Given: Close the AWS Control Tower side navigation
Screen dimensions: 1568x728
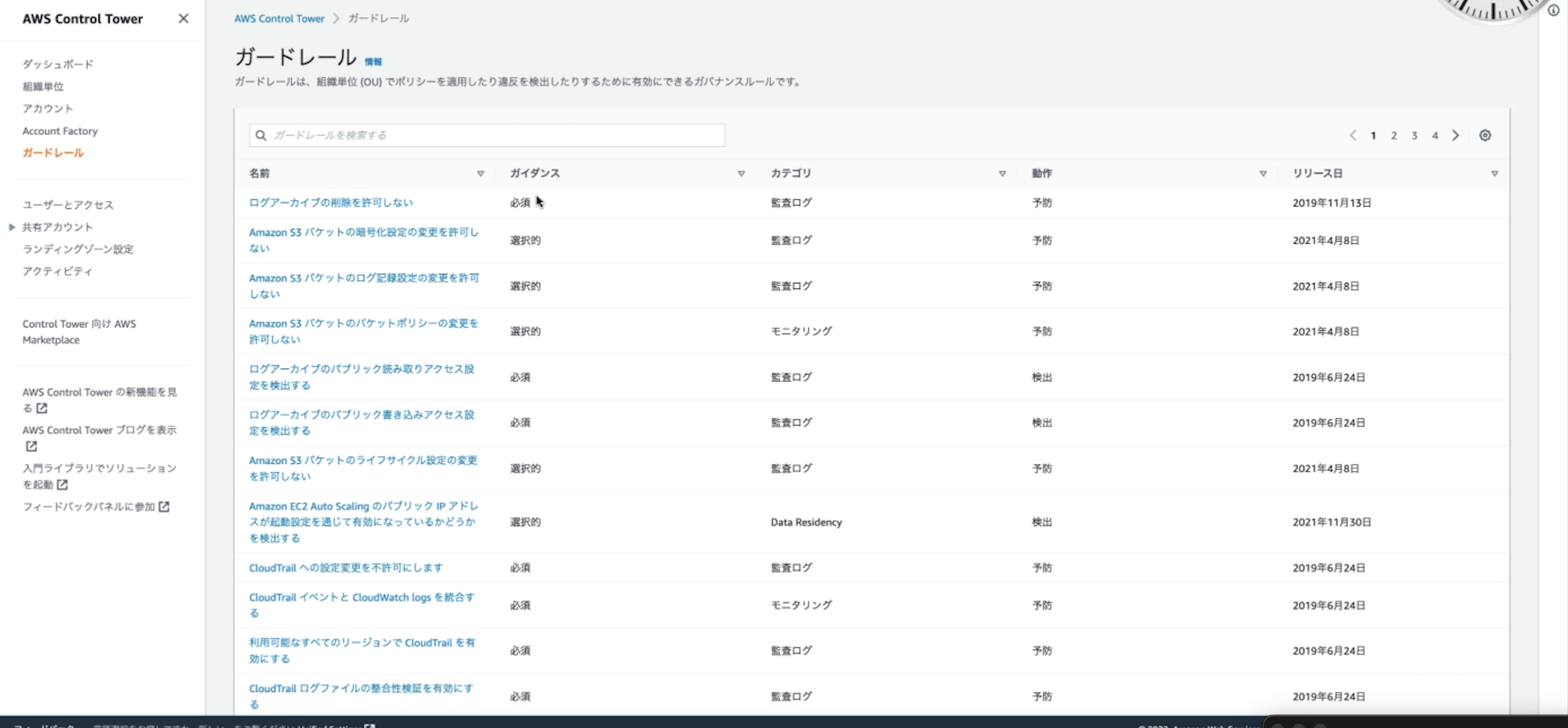Looking at the screenshot, I should 183,19.
